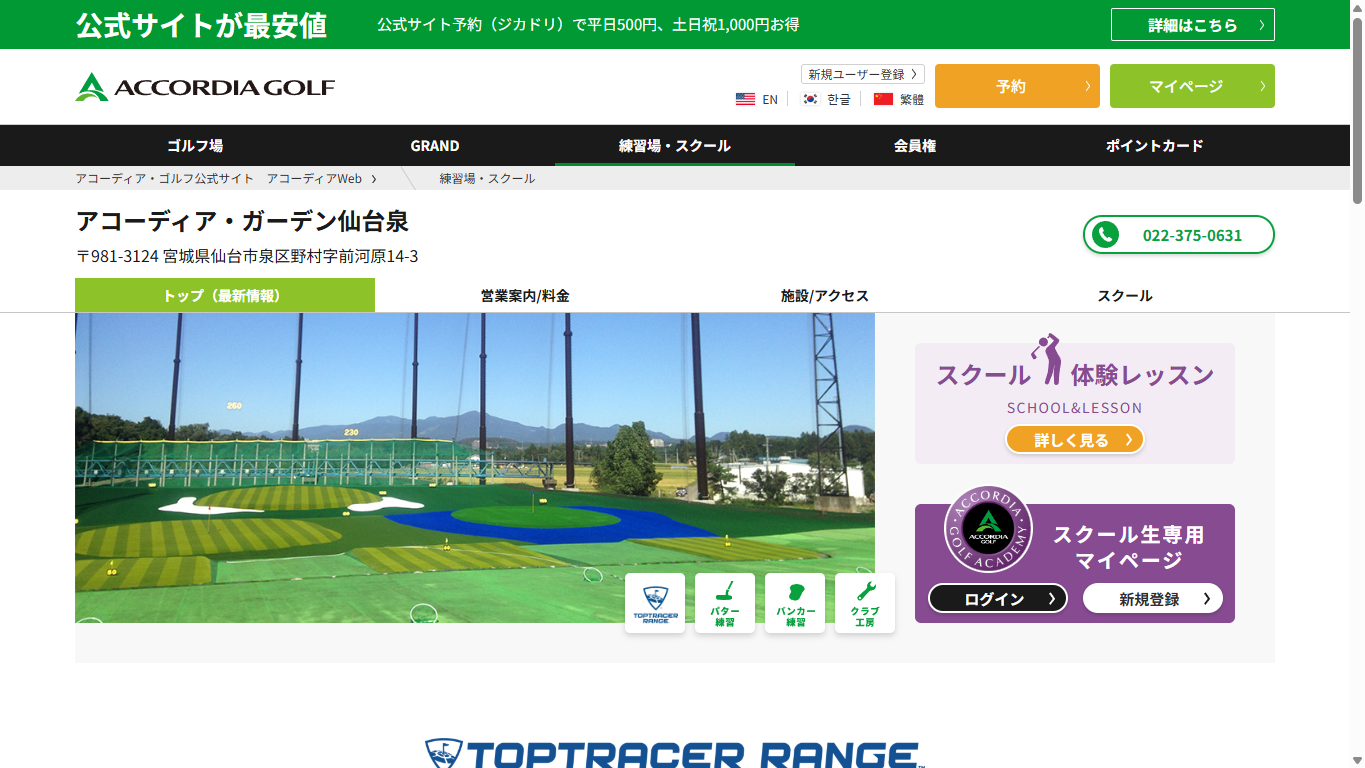This screenshot has height=768, width=1365.
Task: Click the orange 予約 reservation button
Action: coord(1017,86)
